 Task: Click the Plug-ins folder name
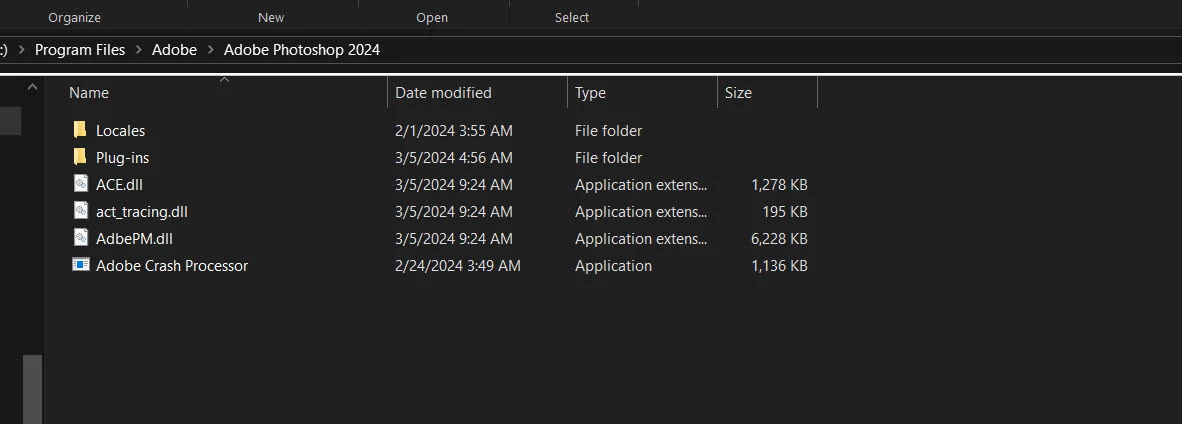122,158
